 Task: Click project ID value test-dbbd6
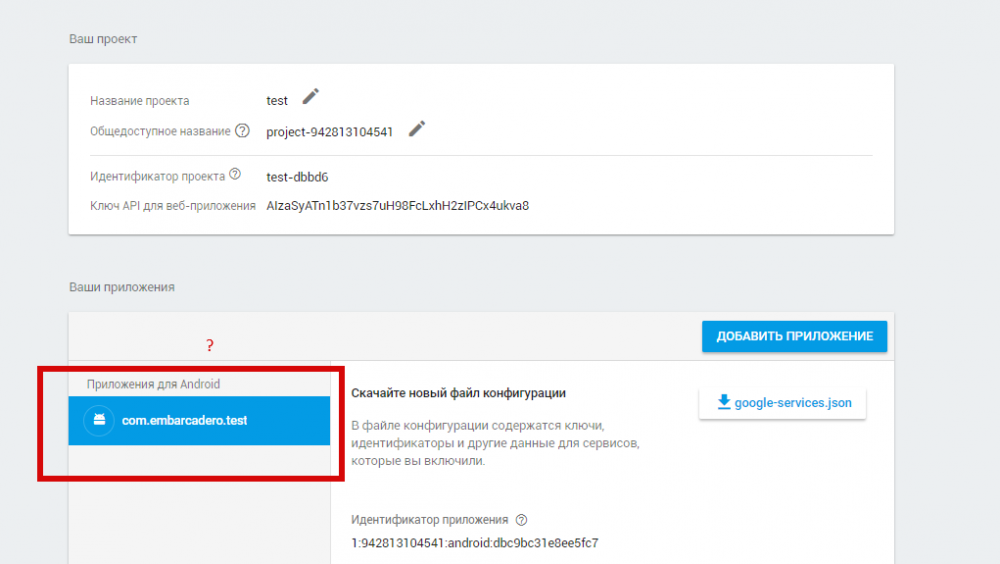coord(297,177)
